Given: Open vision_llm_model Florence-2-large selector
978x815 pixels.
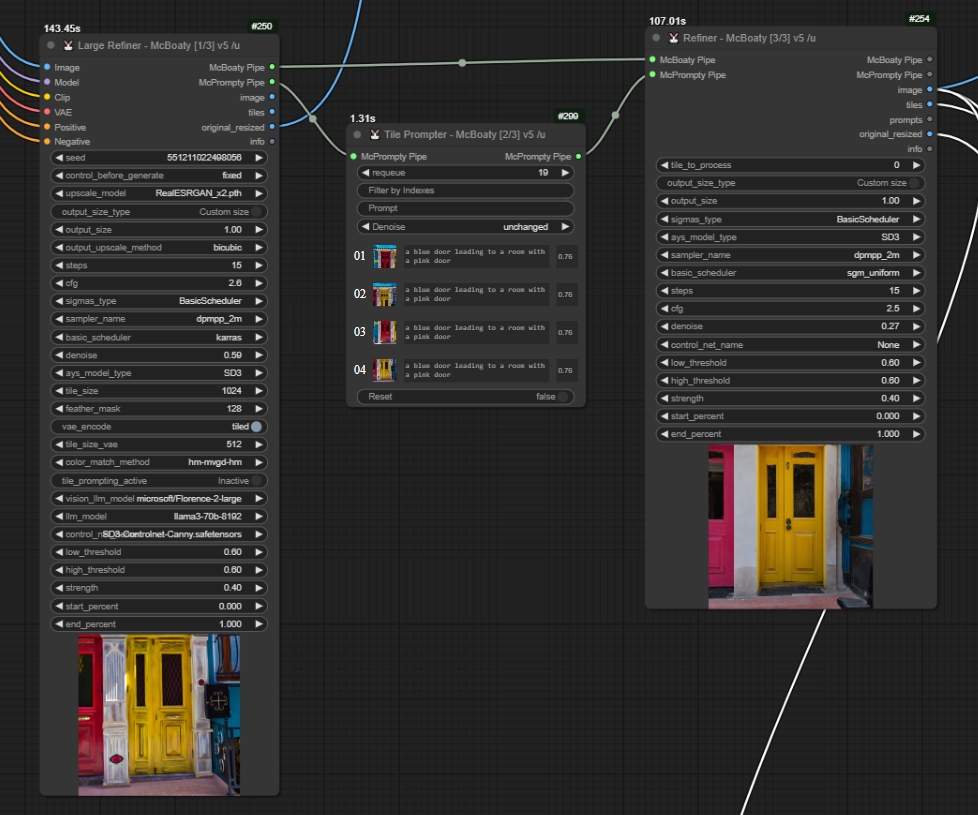Looking at the screenshot, I should tap(158, 499).
